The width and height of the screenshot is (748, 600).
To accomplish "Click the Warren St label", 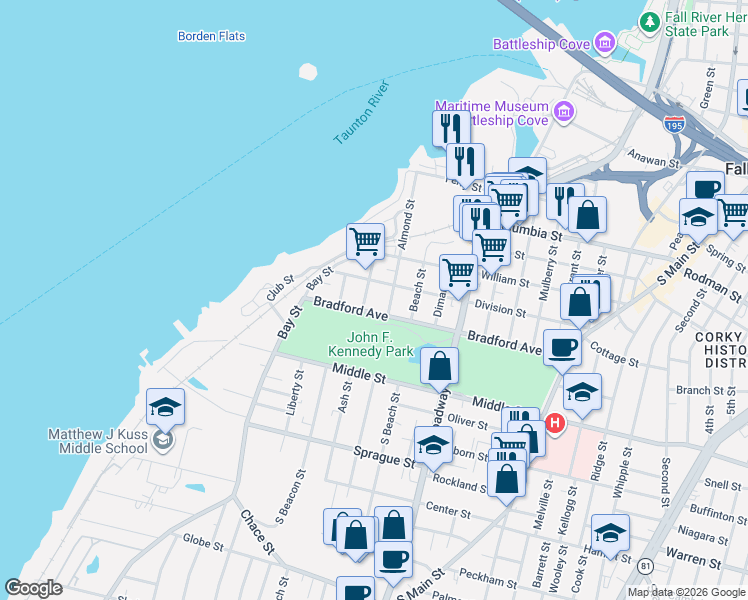I will click(x=694, y=559).
